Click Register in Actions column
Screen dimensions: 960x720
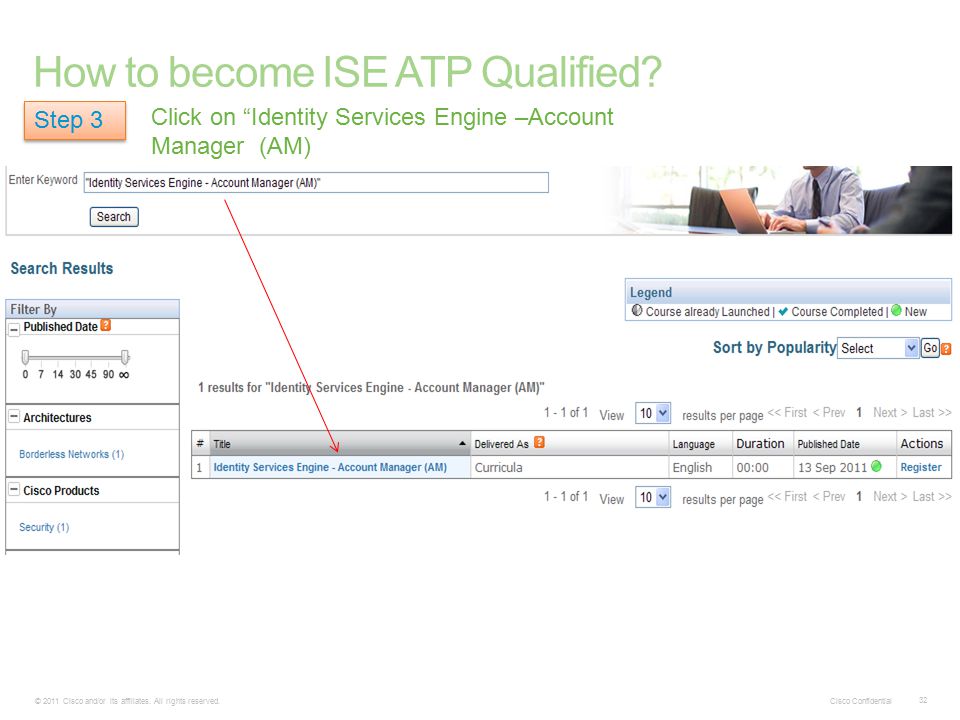921,467
